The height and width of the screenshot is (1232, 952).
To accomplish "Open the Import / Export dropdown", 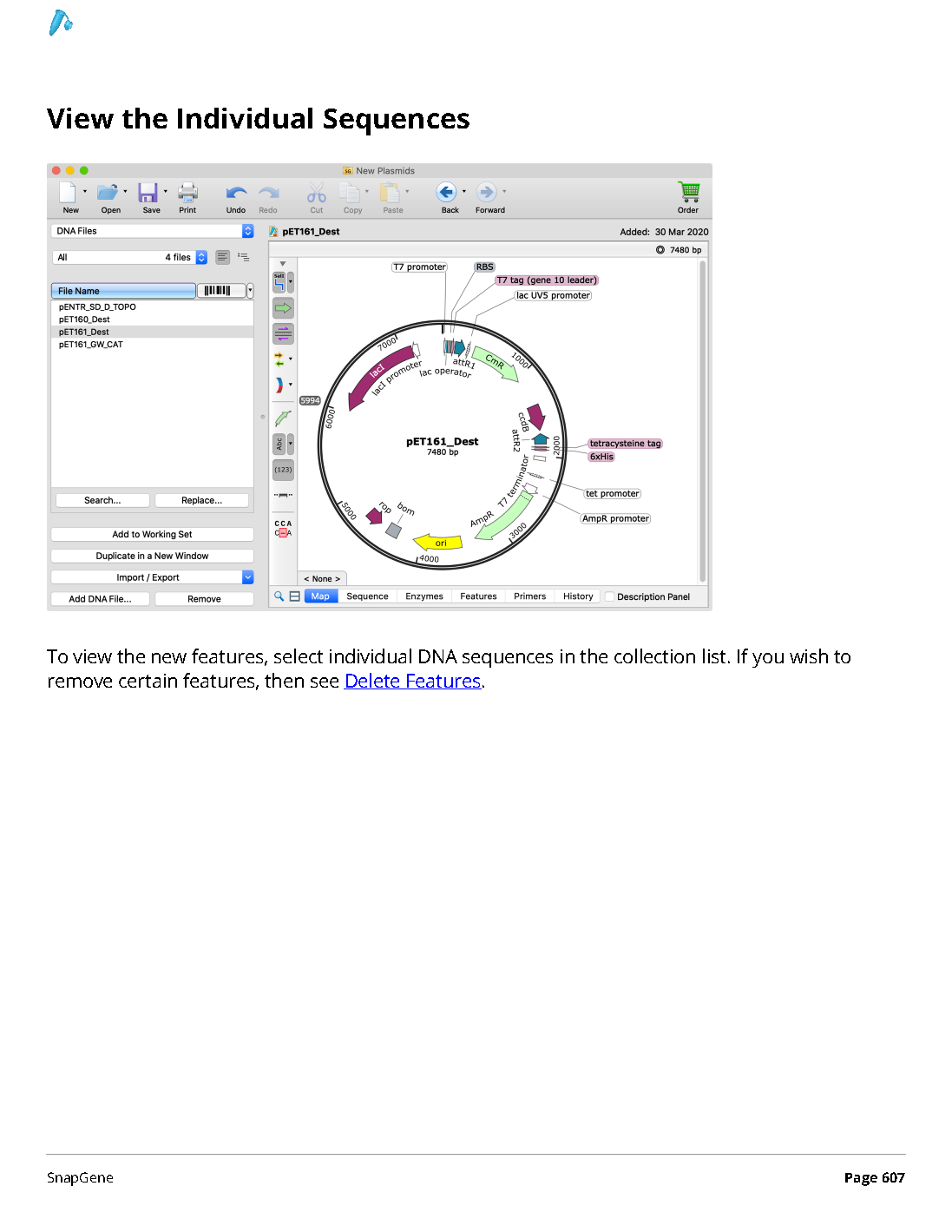I will 153,577.
